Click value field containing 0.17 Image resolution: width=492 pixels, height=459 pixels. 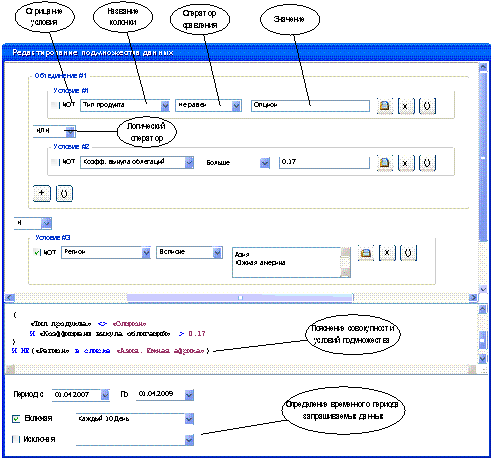pyautogui.click(x=324, y=162)
